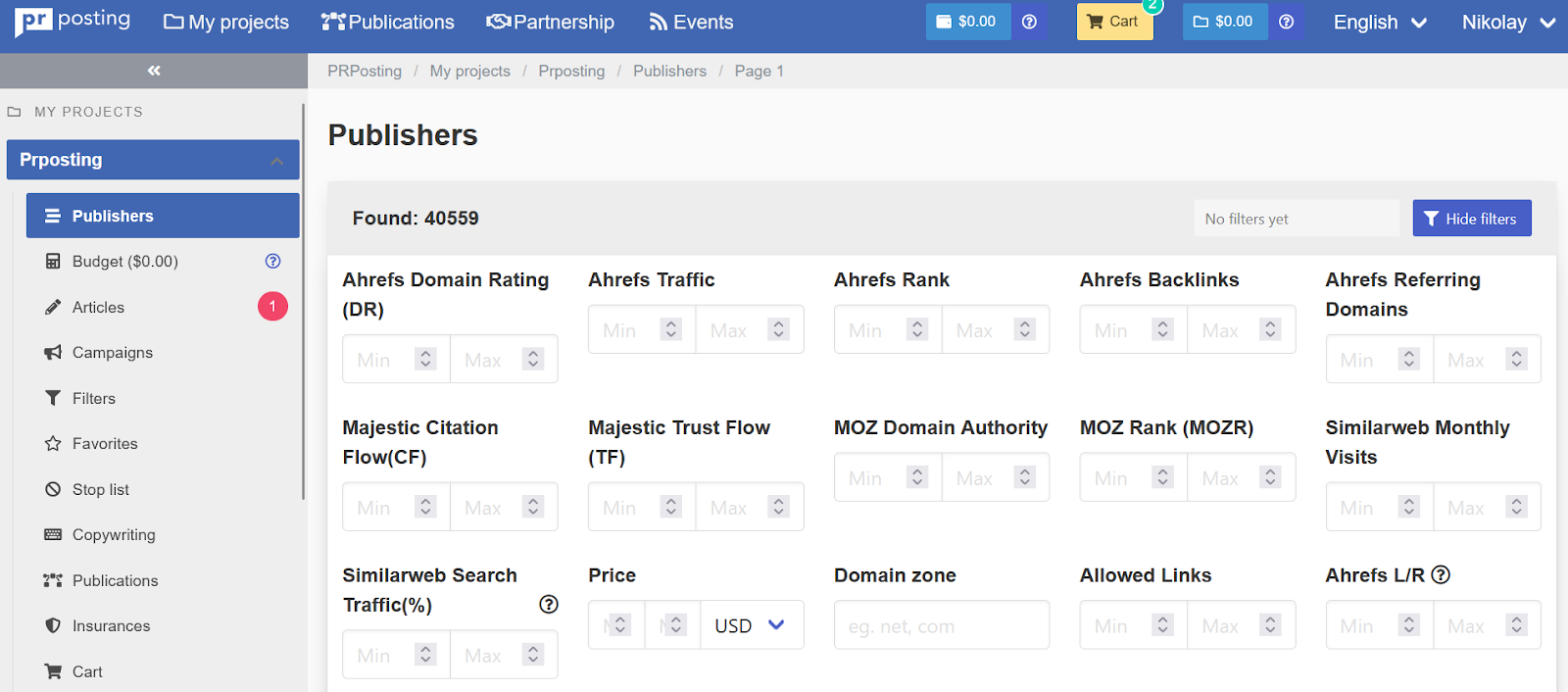
Task: Open the Cart with two items
Action: [x=1114, y=22]
